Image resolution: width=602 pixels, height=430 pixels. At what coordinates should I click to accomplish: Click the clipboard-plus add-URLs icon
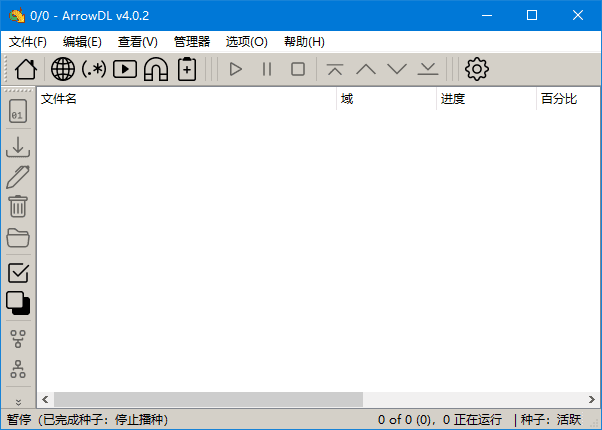[187, 69]
